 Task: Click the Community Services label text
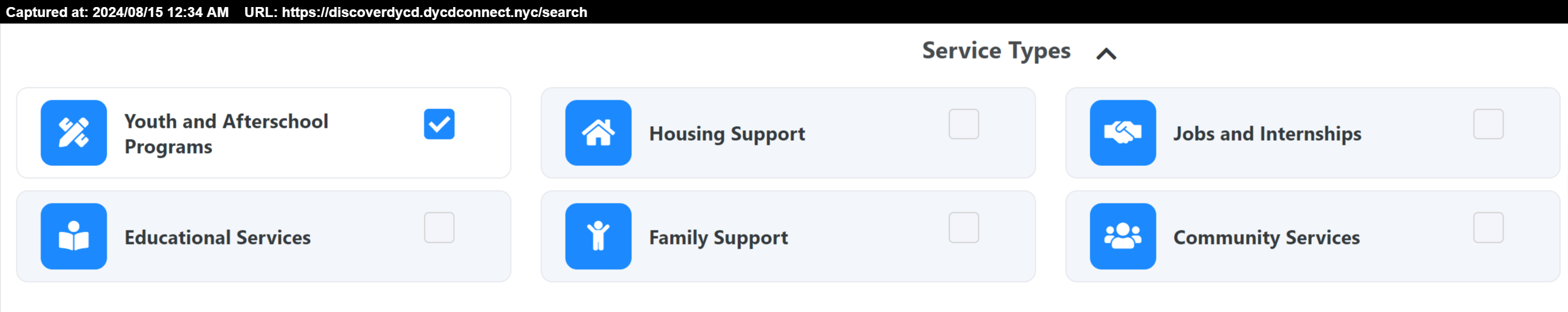(1267, 238)
